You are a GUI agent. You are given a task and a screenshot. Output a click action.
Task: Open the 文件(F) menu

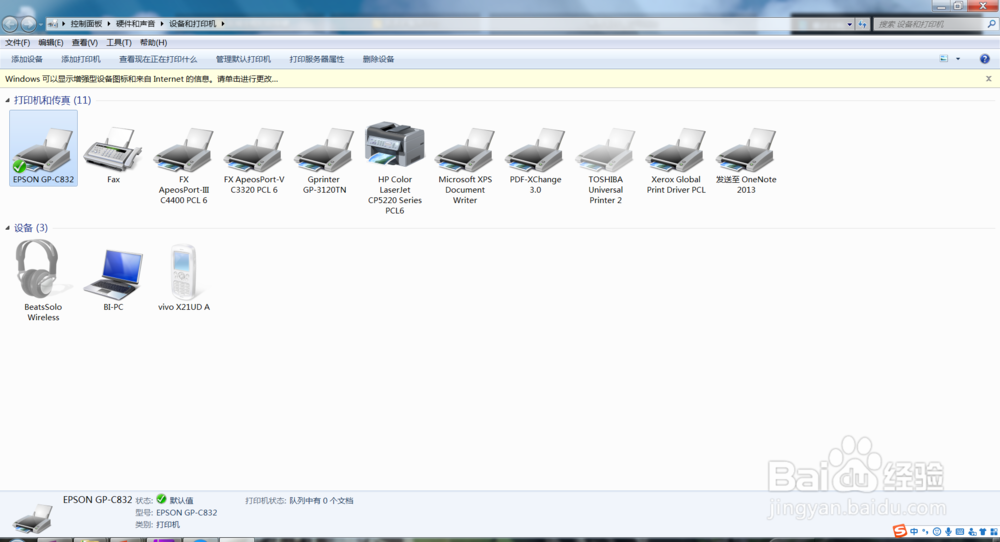[17, 43]
